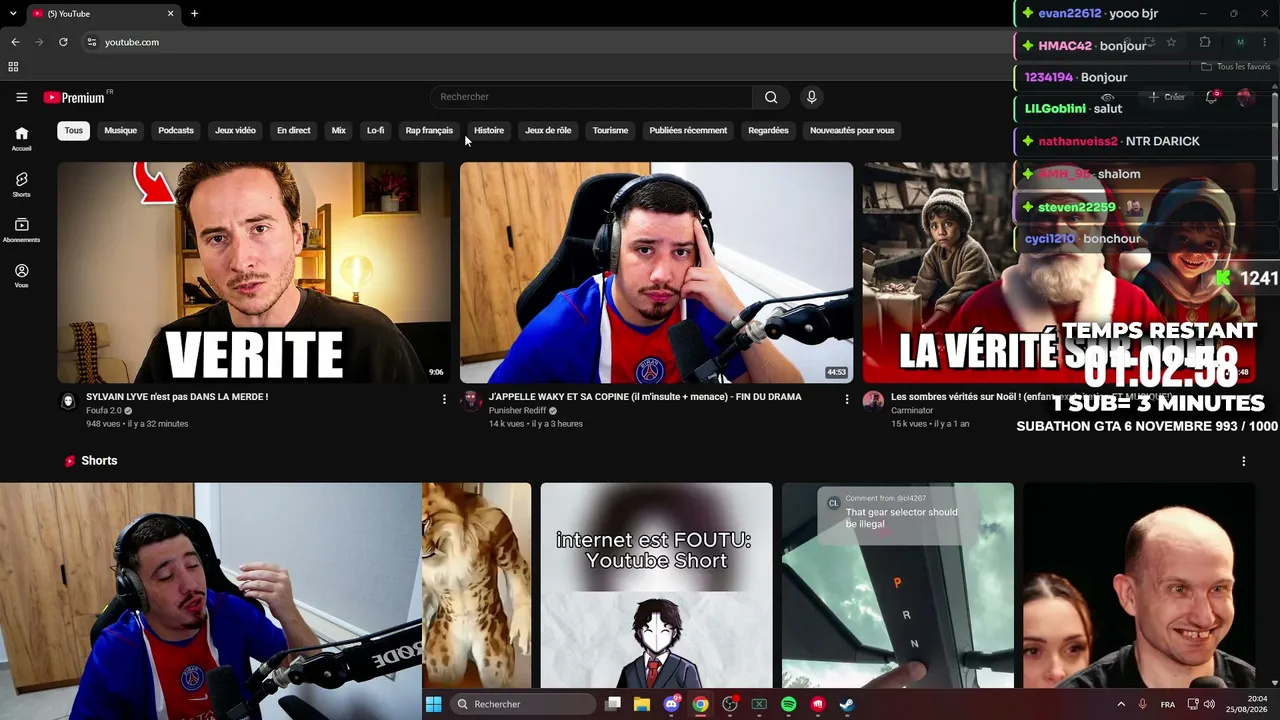The height and width of the screenshot is (720, 1280).
Task: Open File Explorer from the taskbar
Action: [x=642, y=704]
